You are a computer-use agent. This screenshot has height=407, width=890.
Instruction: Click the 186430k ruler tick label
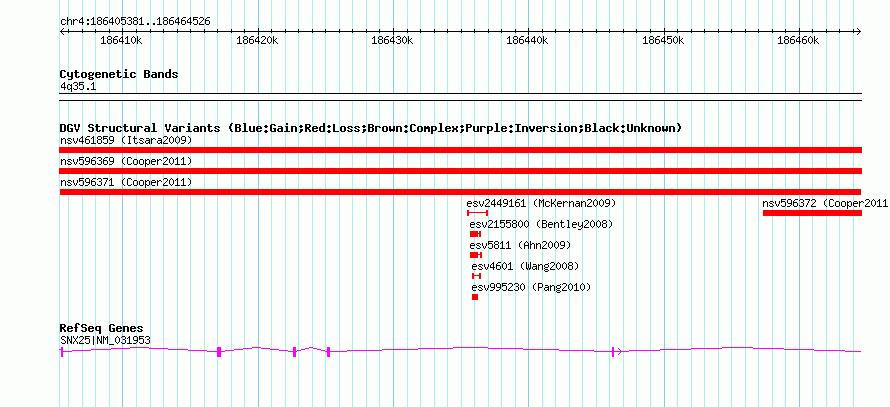pyautogui.click(x=392, y=40)
